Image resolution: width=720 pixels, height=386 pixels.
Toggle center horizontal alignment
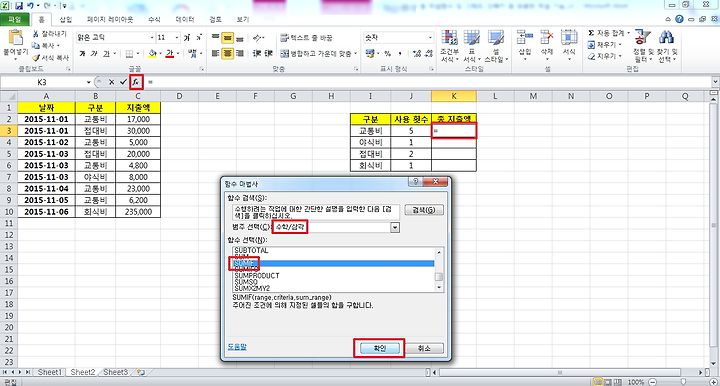click(227, 54)
